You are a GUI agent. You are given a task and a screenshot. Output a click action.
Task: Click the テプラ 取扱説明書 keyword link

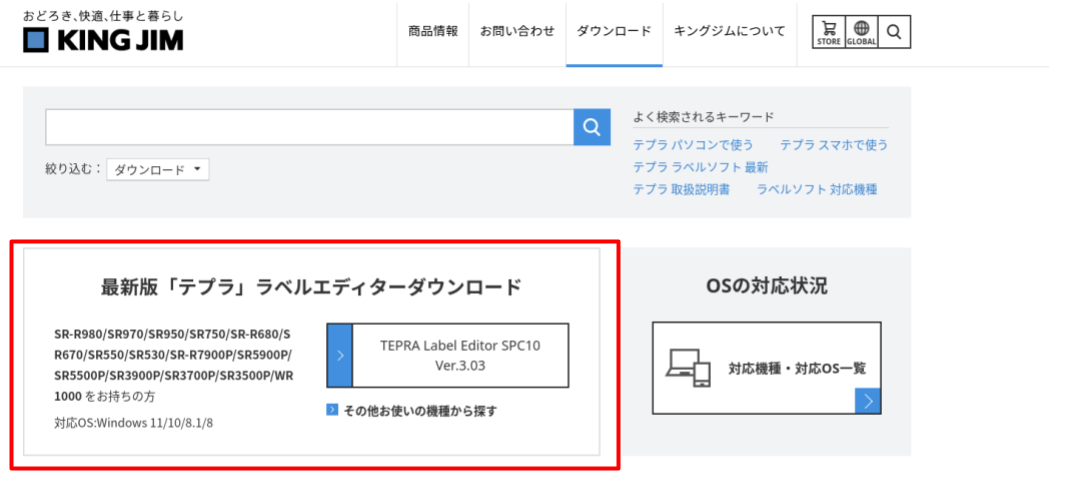tap(681, 190)
